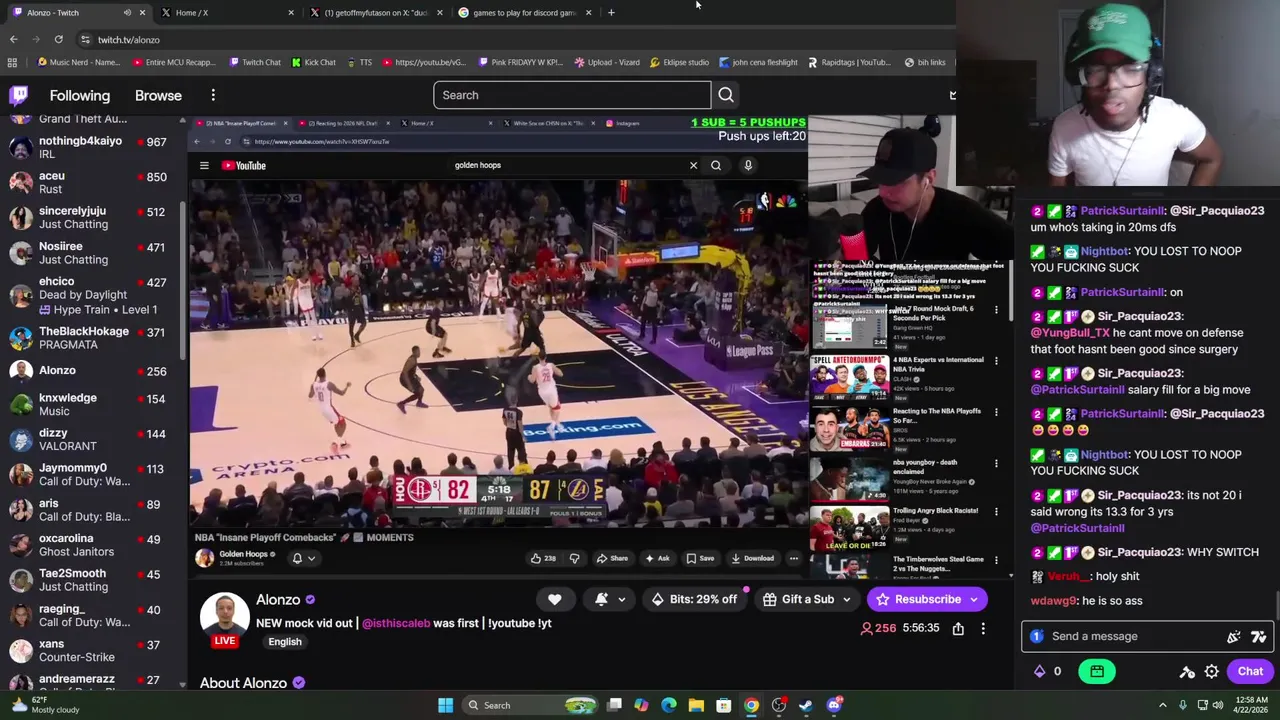This screenshot has height=720, width=1280.
Task: Click the YouTube Share button in stream
Action: coord(612,558)
